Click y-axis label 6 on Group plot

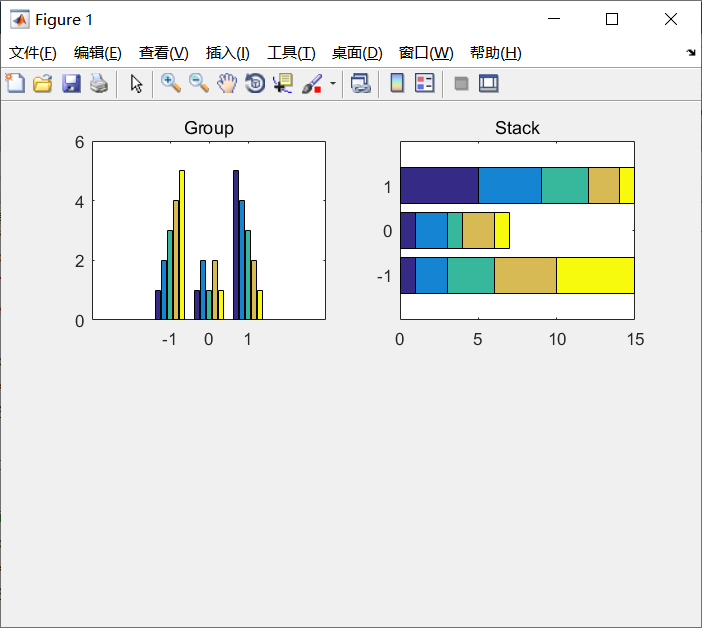(79, 142)
